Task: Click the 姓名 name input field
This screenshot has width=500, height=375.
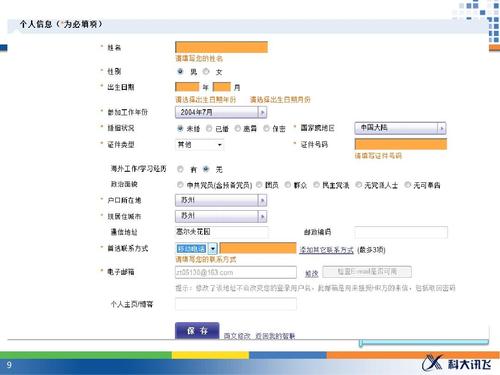Action: coord(221,47)
